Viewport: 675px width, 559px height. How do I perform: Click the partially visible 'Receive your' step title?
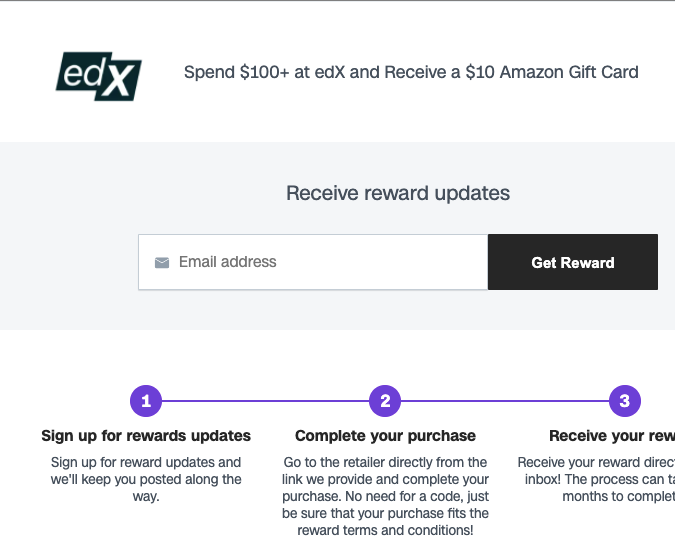[x=610, y=436]
